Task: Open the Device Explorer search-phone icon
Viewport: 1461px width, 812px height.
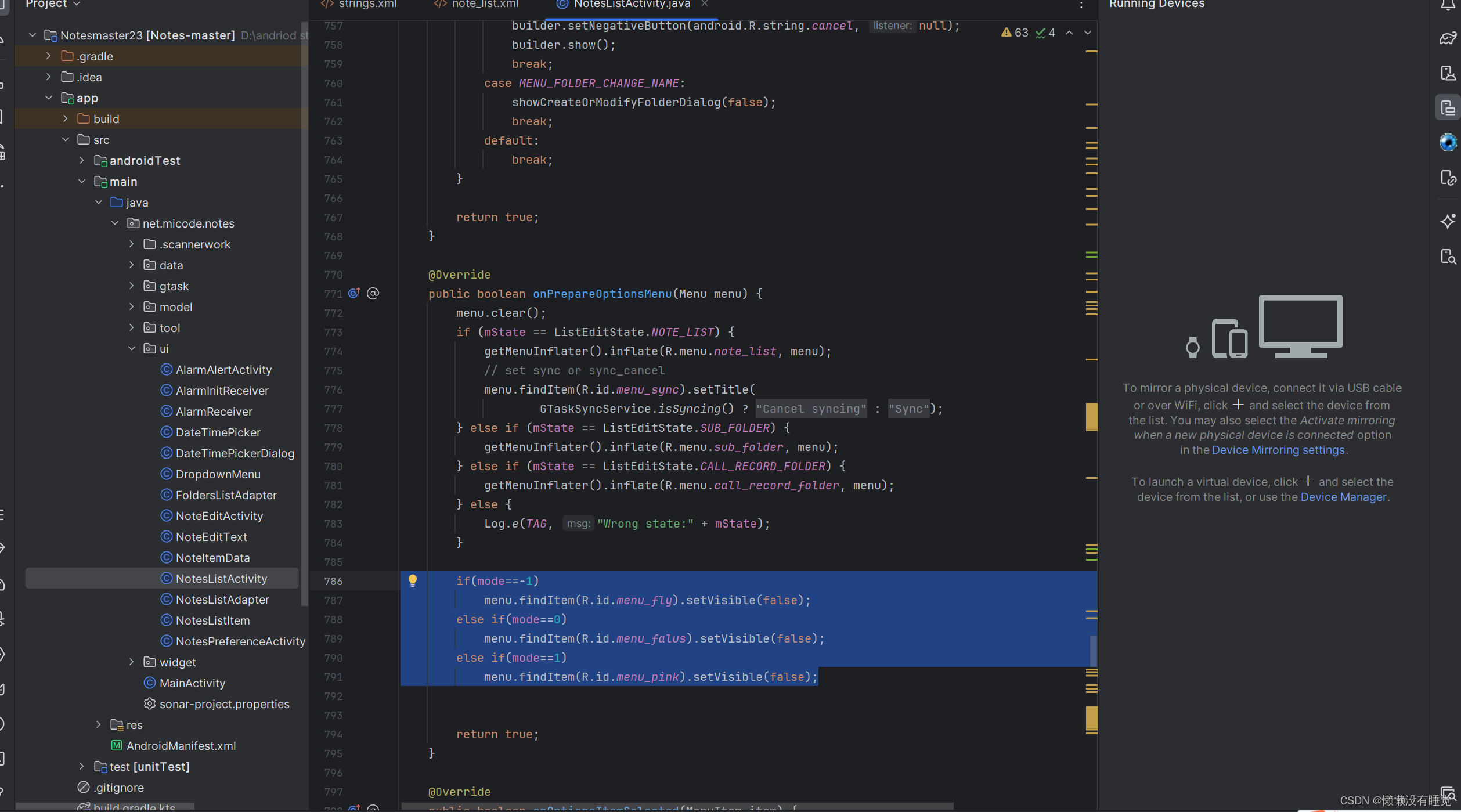Action: pyautogui.click(x=1448, y=257)
